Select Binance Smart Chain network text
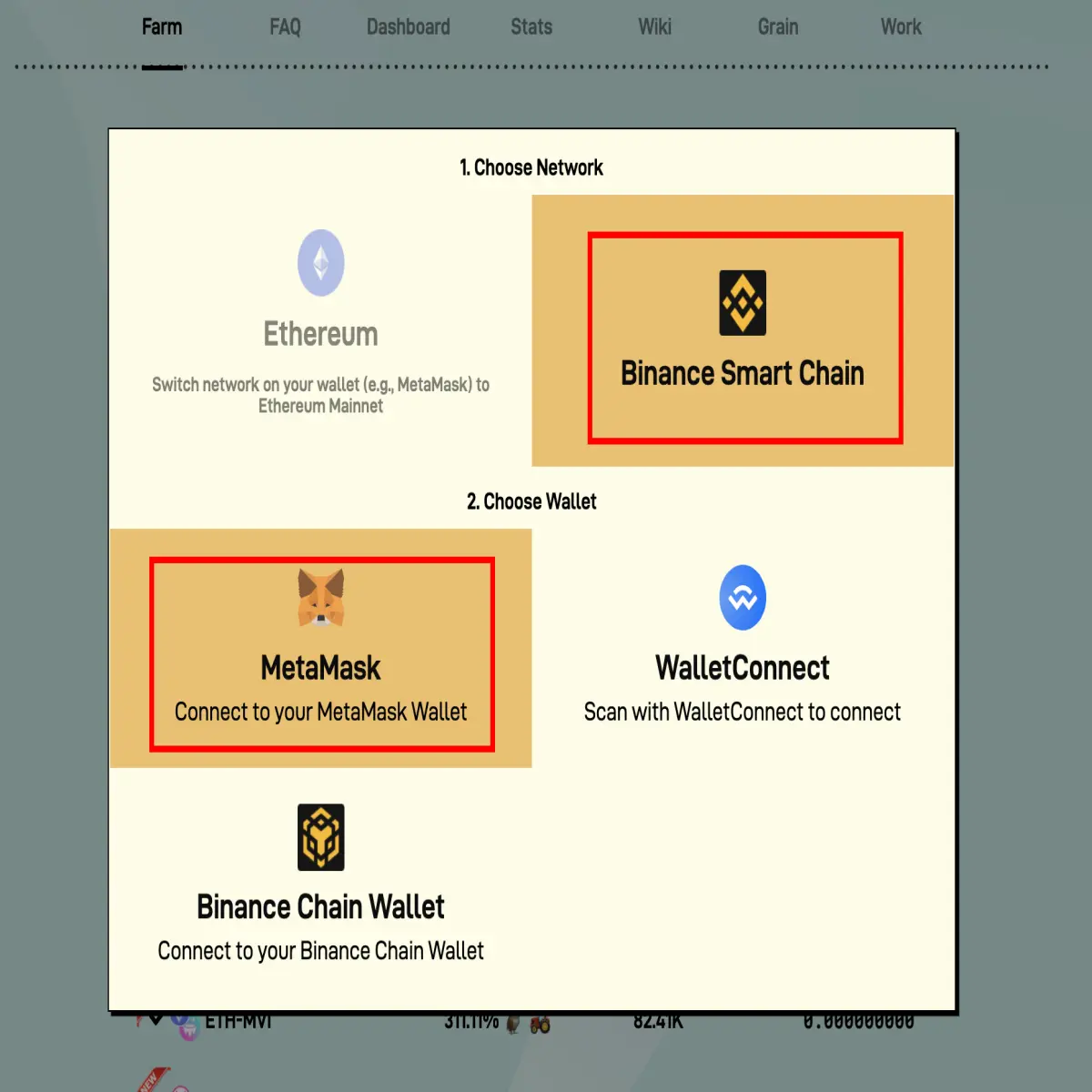This screenshot has height=1092, width=1092. [x=743, y=373]
